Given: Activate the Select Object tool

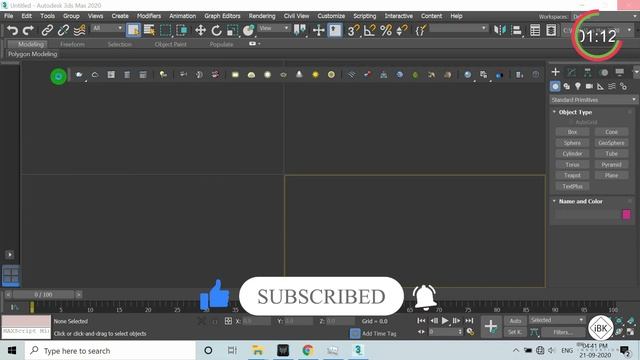Looking at the screenshot, I should click(x=133, y=30).
